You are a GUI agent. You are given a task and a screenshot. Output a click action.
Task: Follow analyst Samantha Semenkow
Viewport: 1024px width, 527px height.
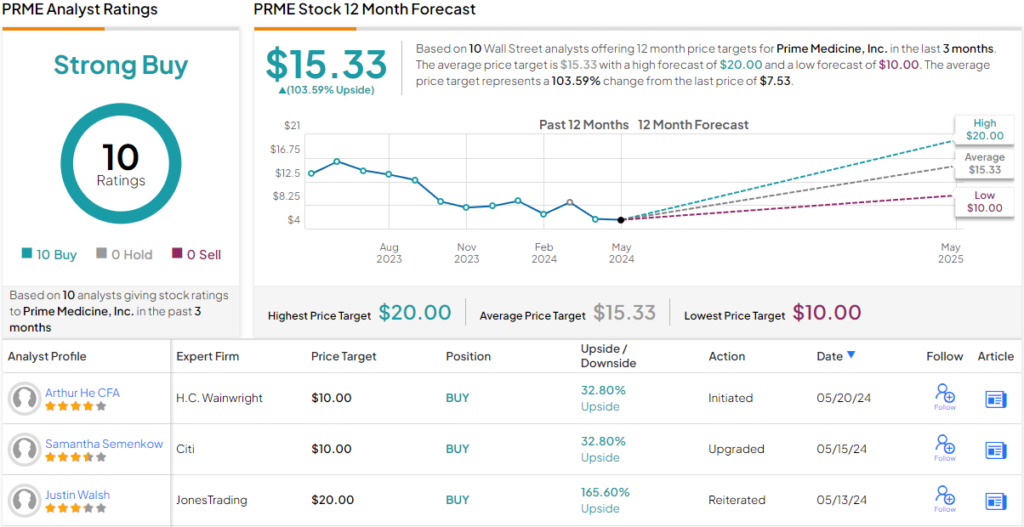[x=944, y=448]
